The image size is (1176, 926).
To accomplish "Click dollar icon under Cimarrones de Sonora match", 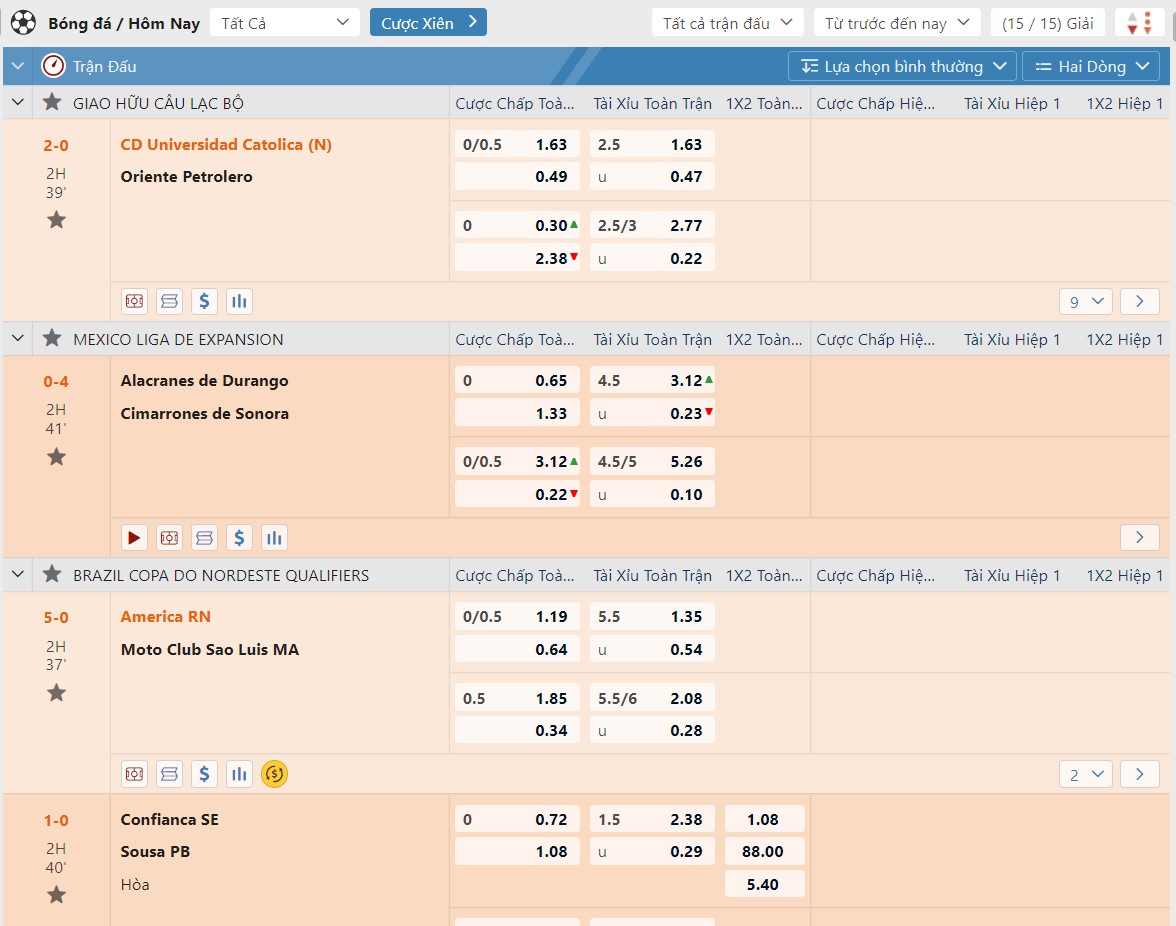I will click(x=239, y=538).
